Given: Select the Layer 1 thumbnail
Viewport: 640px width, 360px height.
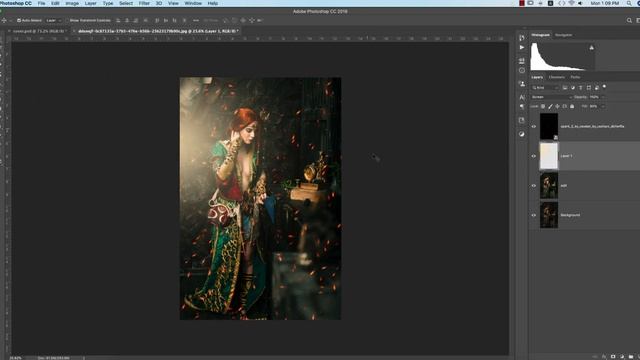Looking at the screenshot, I should tap(549, 156).
